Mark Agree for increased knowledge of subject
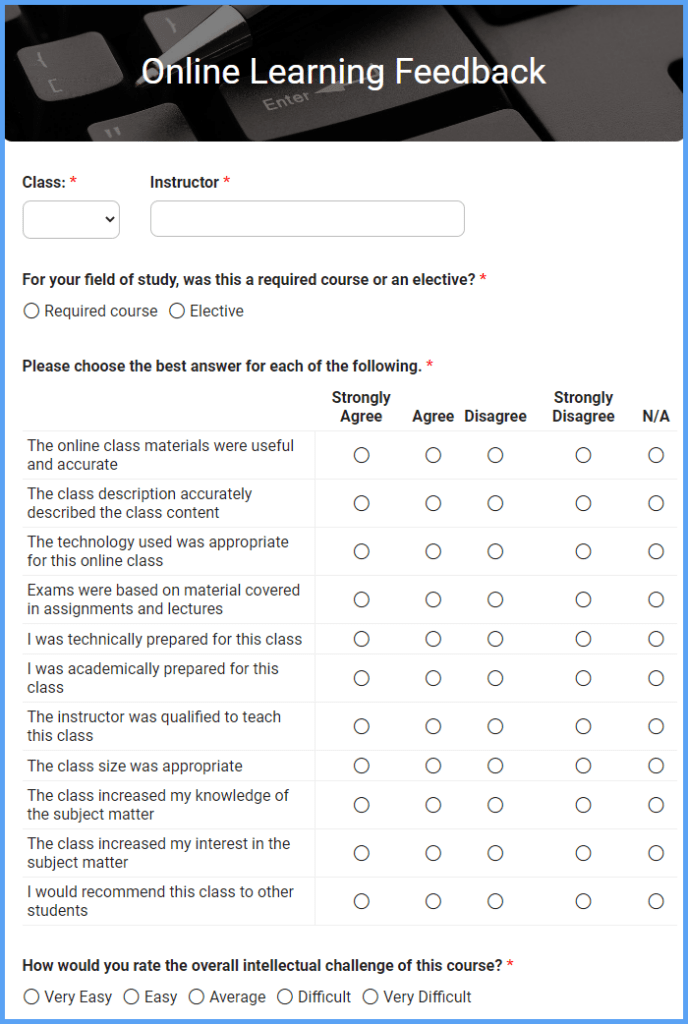 [x=432, y=804]
